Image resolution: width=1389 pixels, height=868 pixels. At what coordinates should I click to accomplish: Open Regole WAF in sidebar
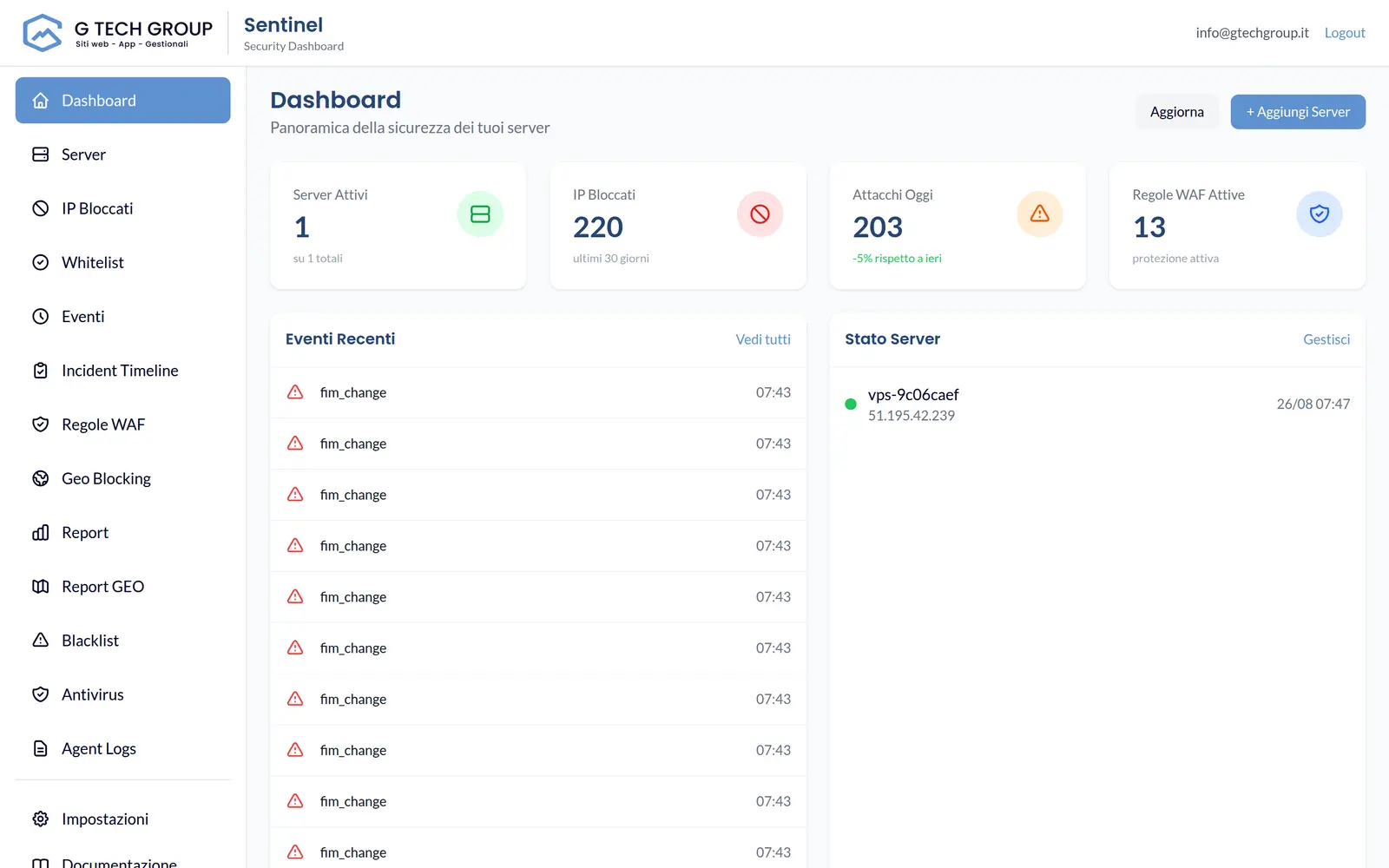[x=122, y=424]
